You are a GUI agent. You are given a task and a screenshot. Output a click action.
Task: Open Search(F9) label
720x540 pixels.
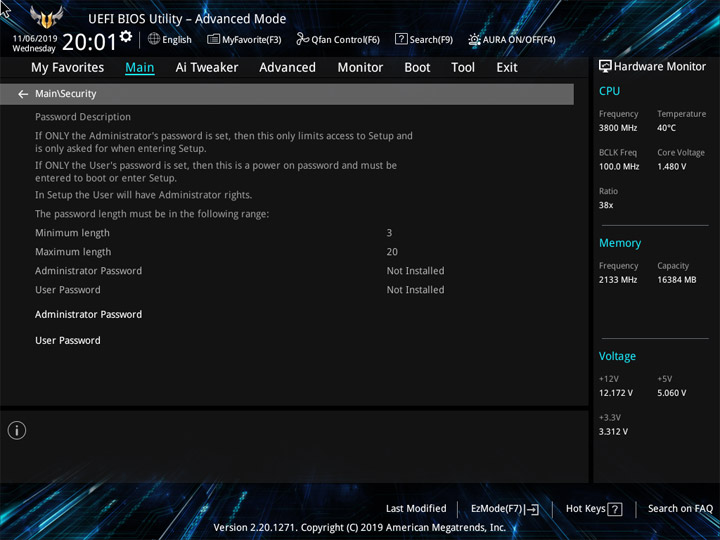[431, 40]
